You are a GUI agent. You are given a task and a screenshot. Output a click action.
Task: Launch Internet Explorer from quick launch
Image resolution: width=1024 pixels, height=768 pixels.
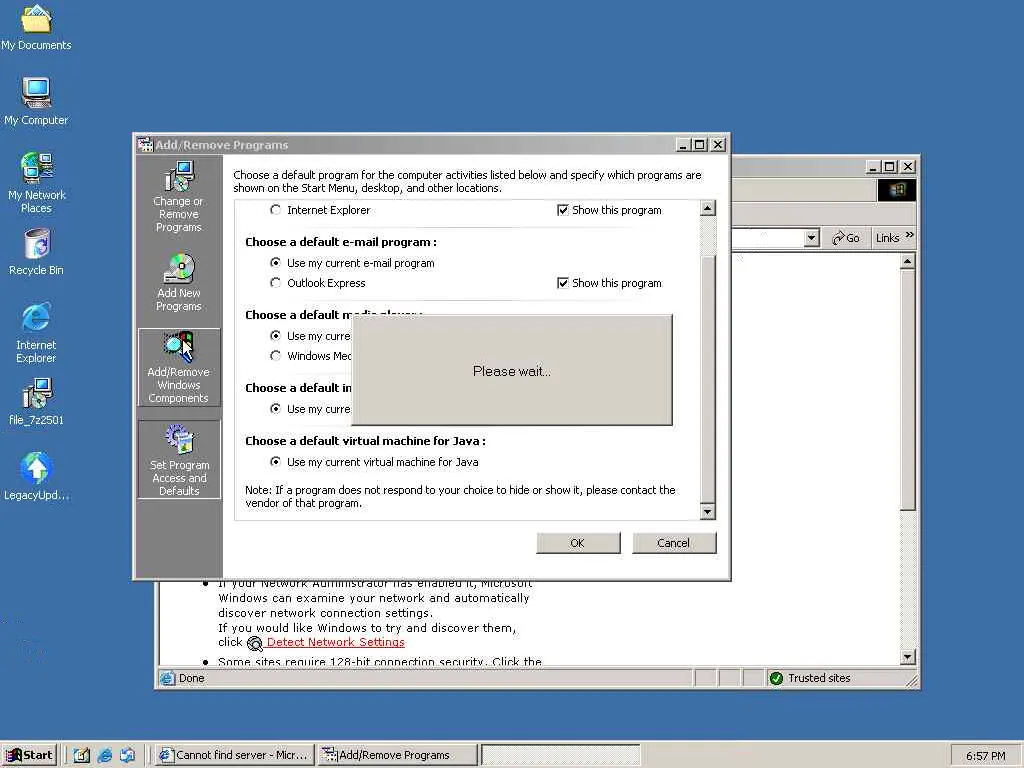(x=104, y=755)
